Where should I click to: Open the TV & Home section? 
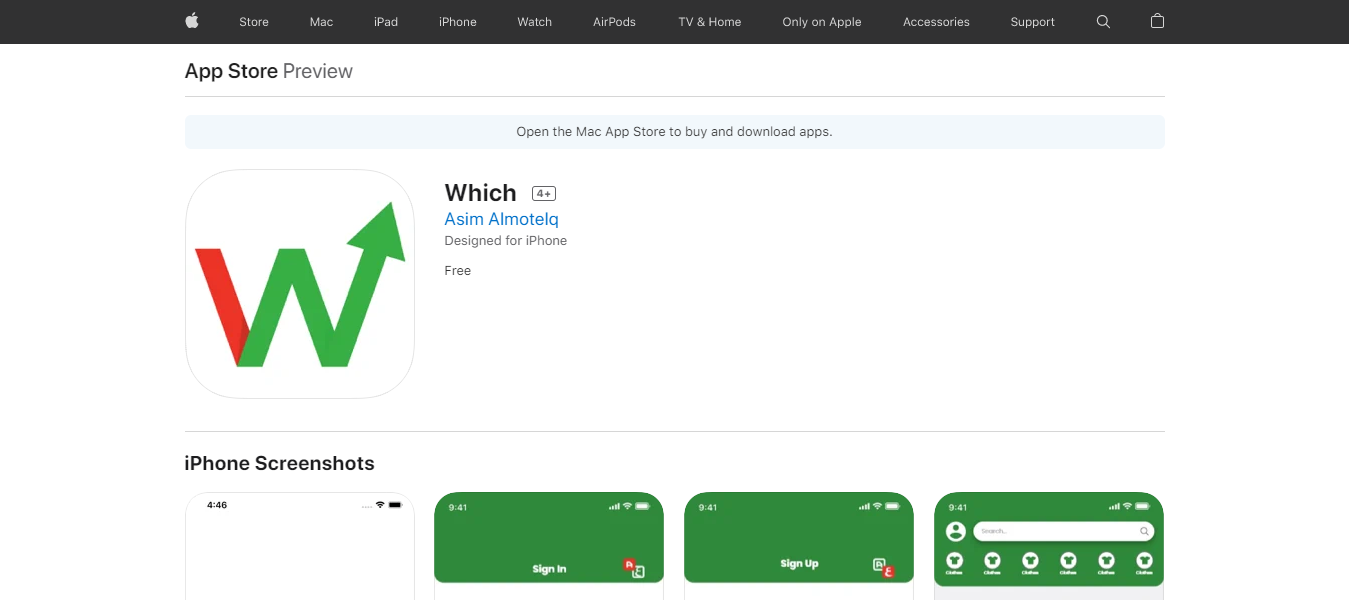710,22
